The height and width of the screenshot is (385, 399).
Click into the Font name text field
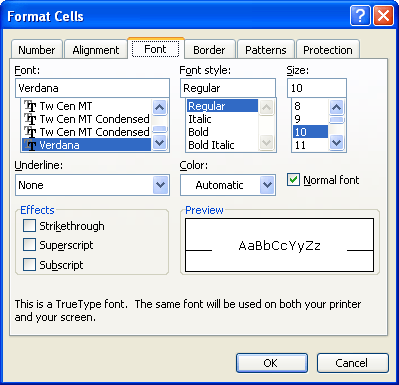coord(92,88)
